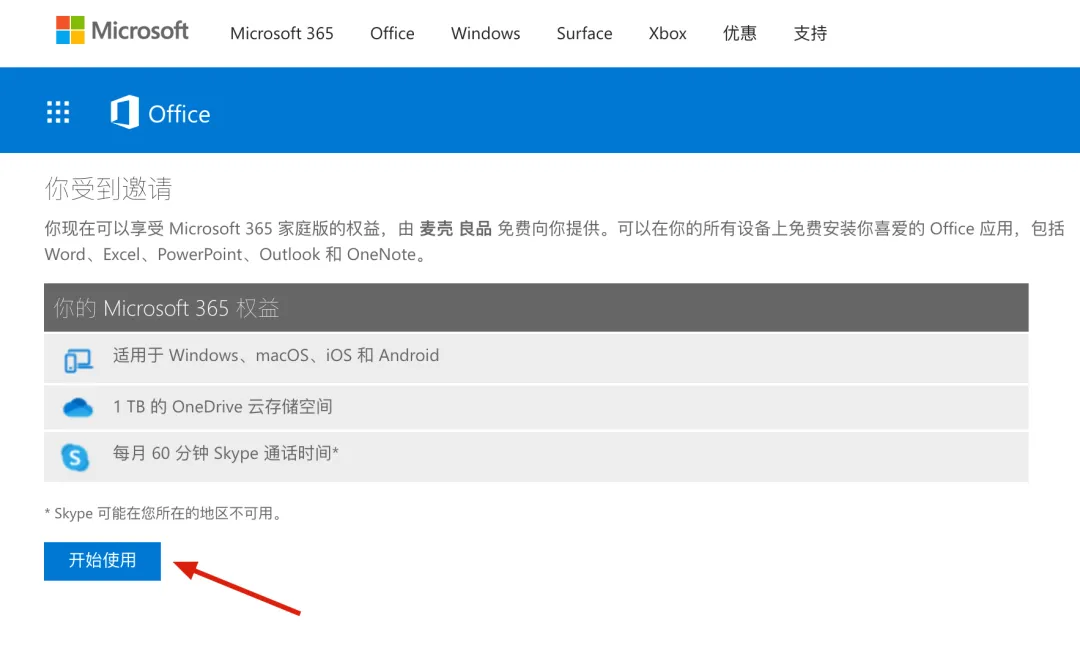Click the Microsoft logo
This screenshot has height=667, width=1080.
122,30
